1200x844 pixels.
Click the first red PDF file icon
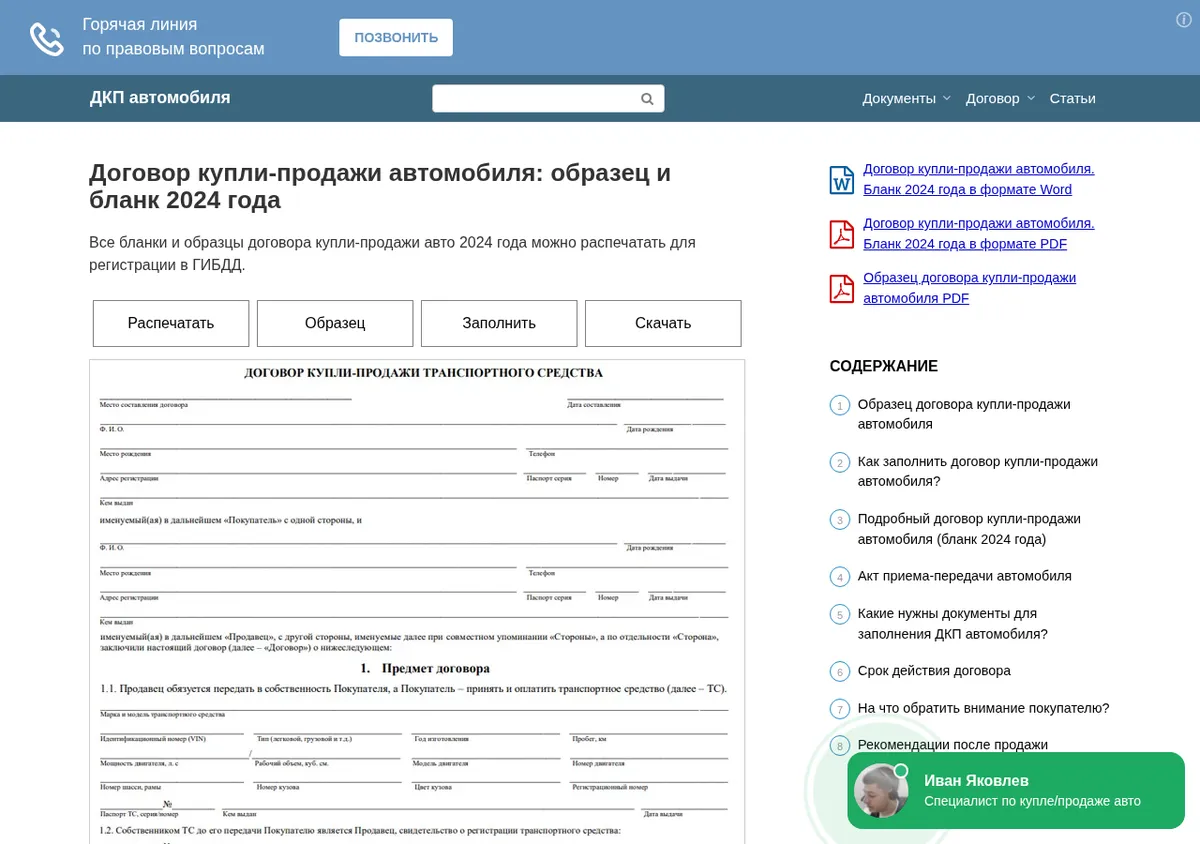point(842,234)
